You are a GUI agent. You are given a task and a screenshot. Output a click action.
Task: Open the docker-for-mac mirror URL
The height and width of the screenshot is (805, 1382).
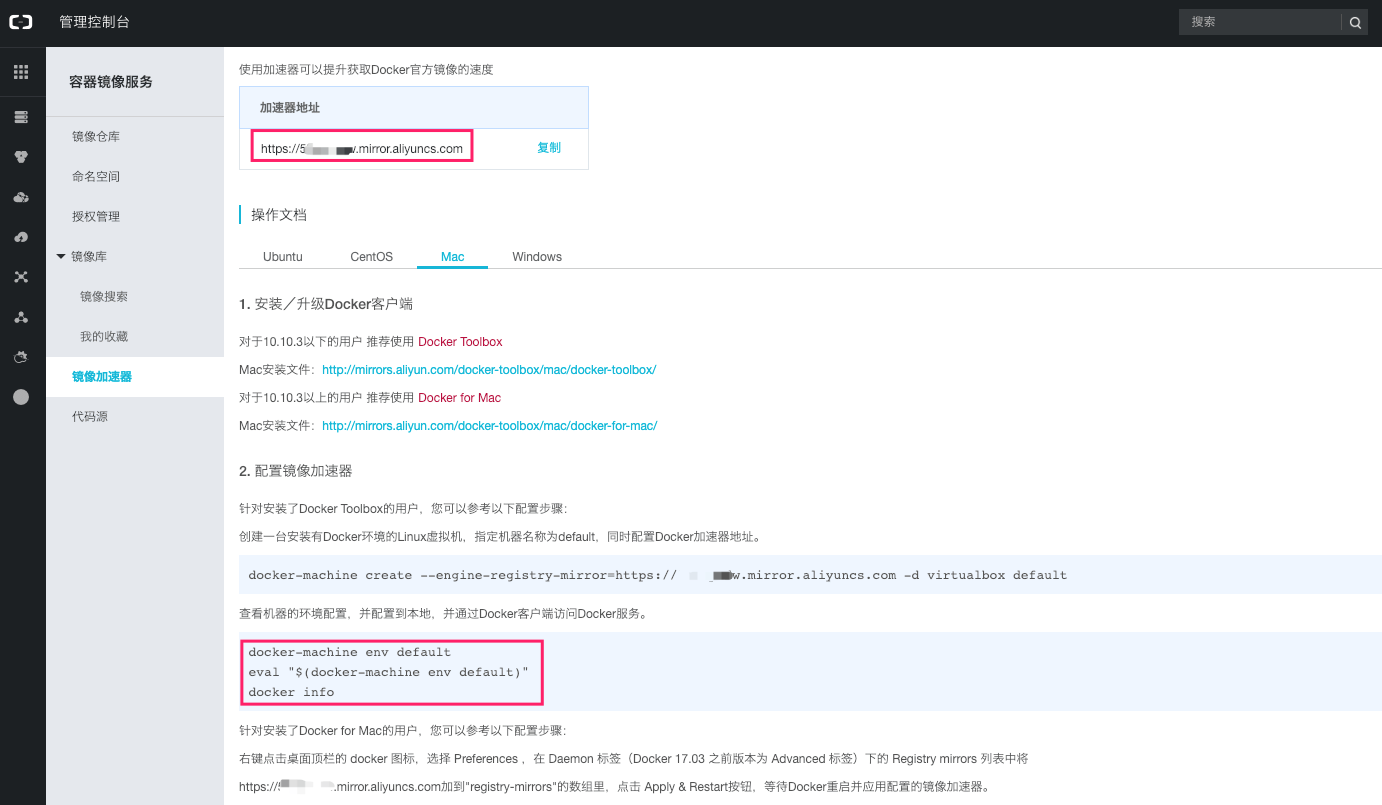pos(490,426)
